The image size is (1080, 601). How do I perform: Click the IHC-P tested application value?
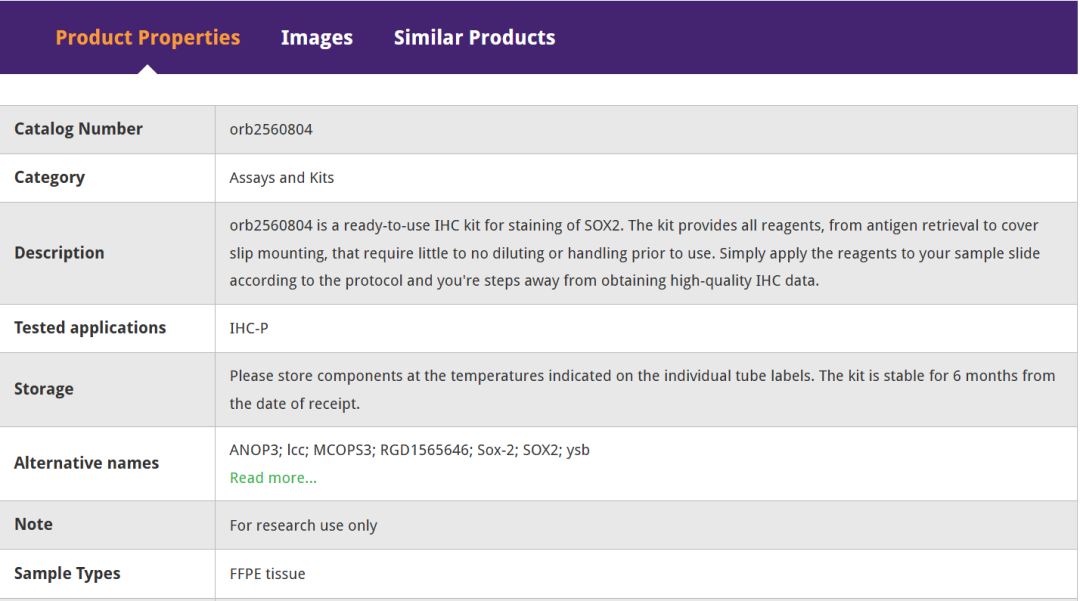tap(249, 328)
